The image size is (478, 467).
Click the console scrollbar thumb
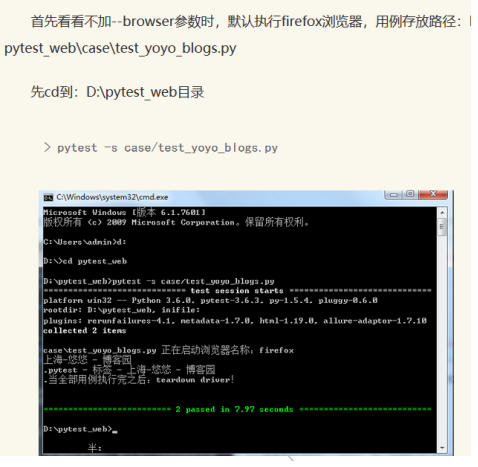point(442,227)
